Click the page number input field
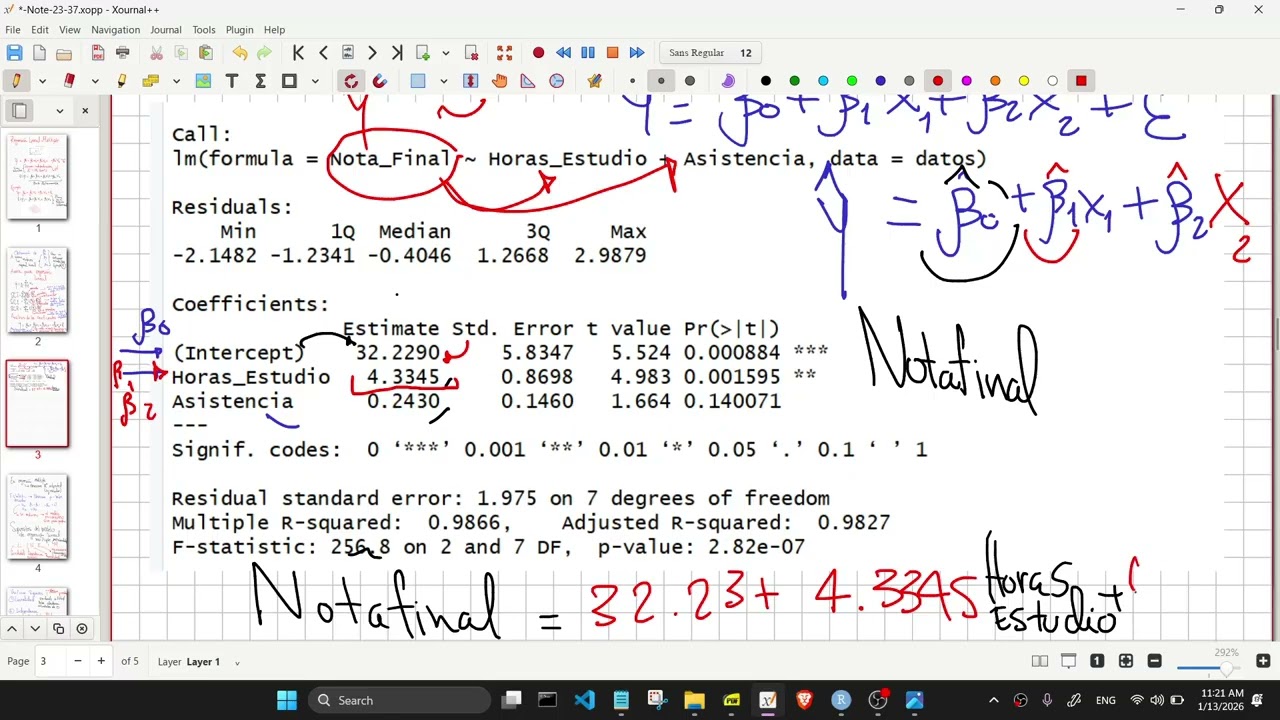Viewport: 1280px width, 720px height. [51, 661]
